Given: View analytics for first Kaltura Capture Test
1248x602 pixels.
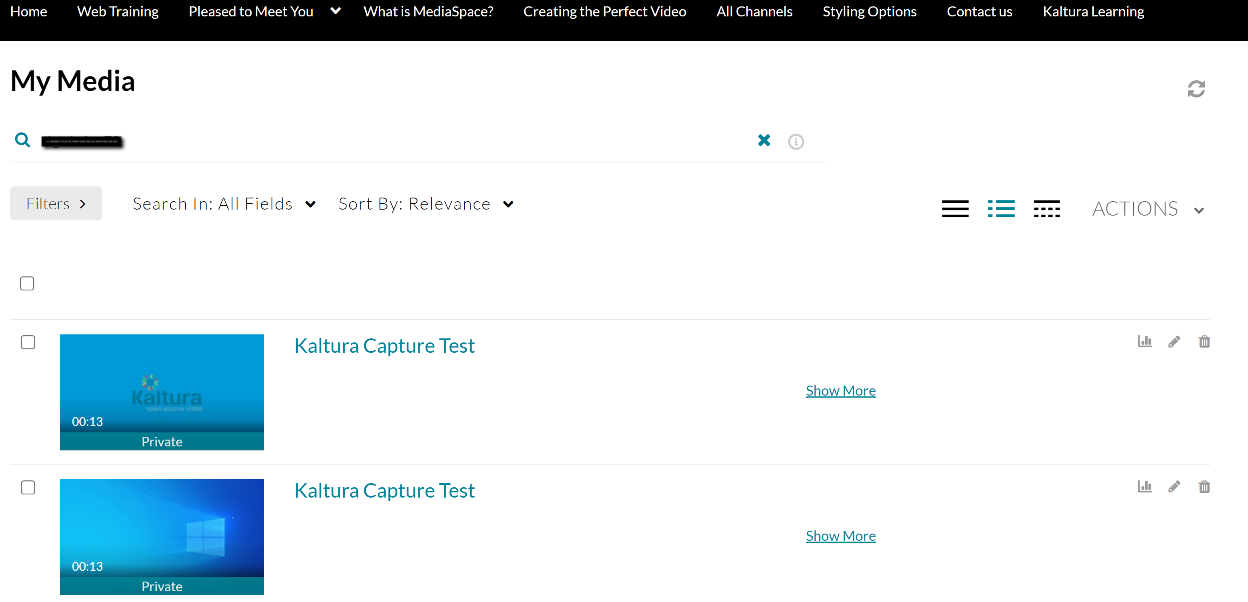Looking at the screenshot, I should pos(1145,341).
